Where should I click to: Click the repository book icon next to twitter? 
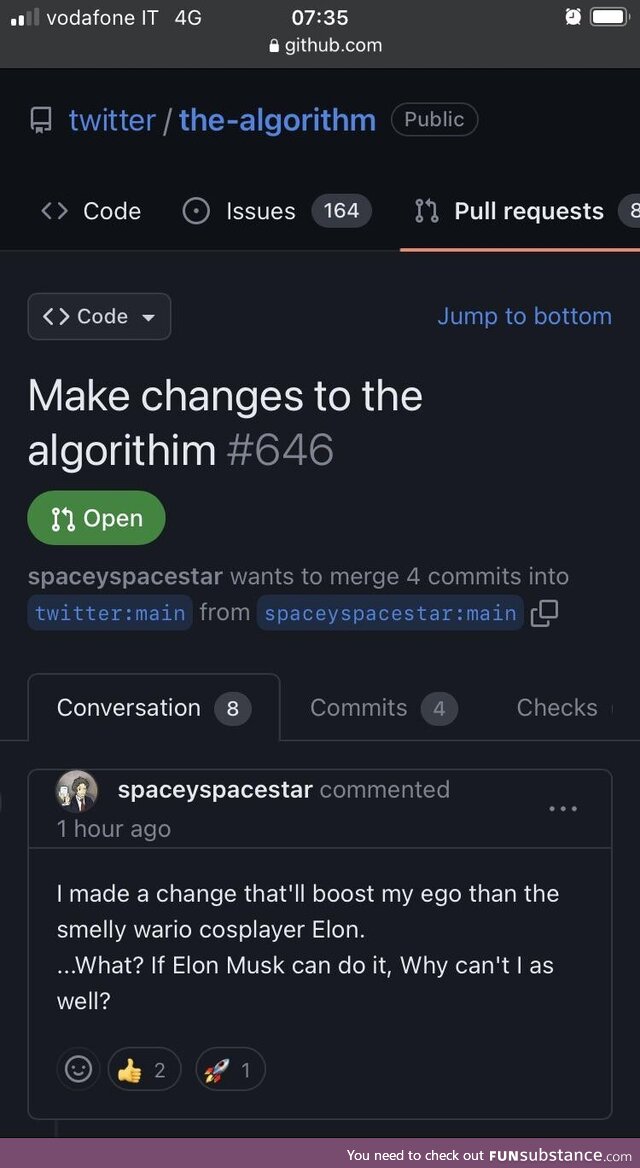[x=40, y=119]
